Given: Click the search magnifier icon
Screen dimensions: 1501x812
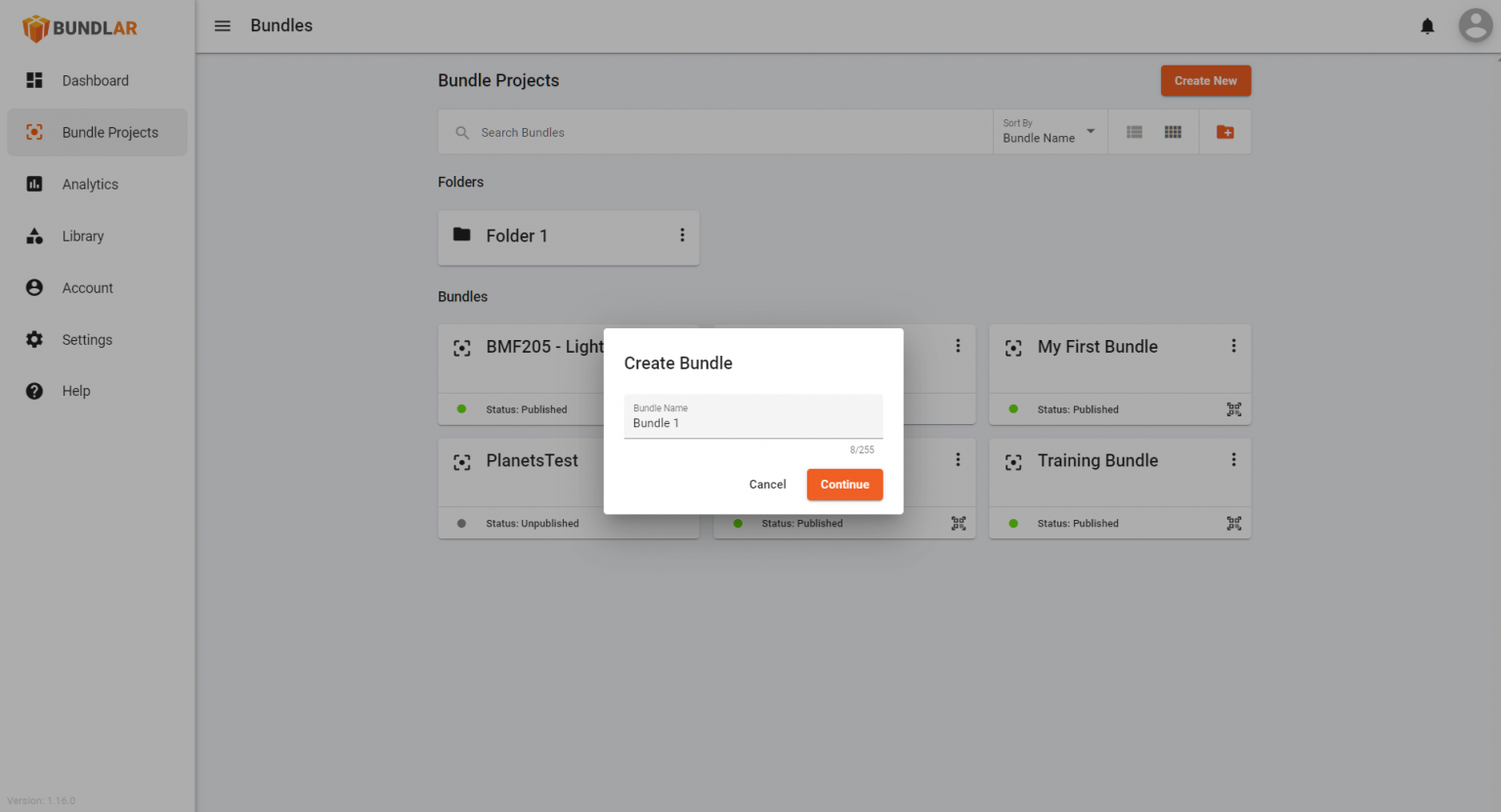Looking at the screenshot, I should pyautogui.click(x=462, y=133).
